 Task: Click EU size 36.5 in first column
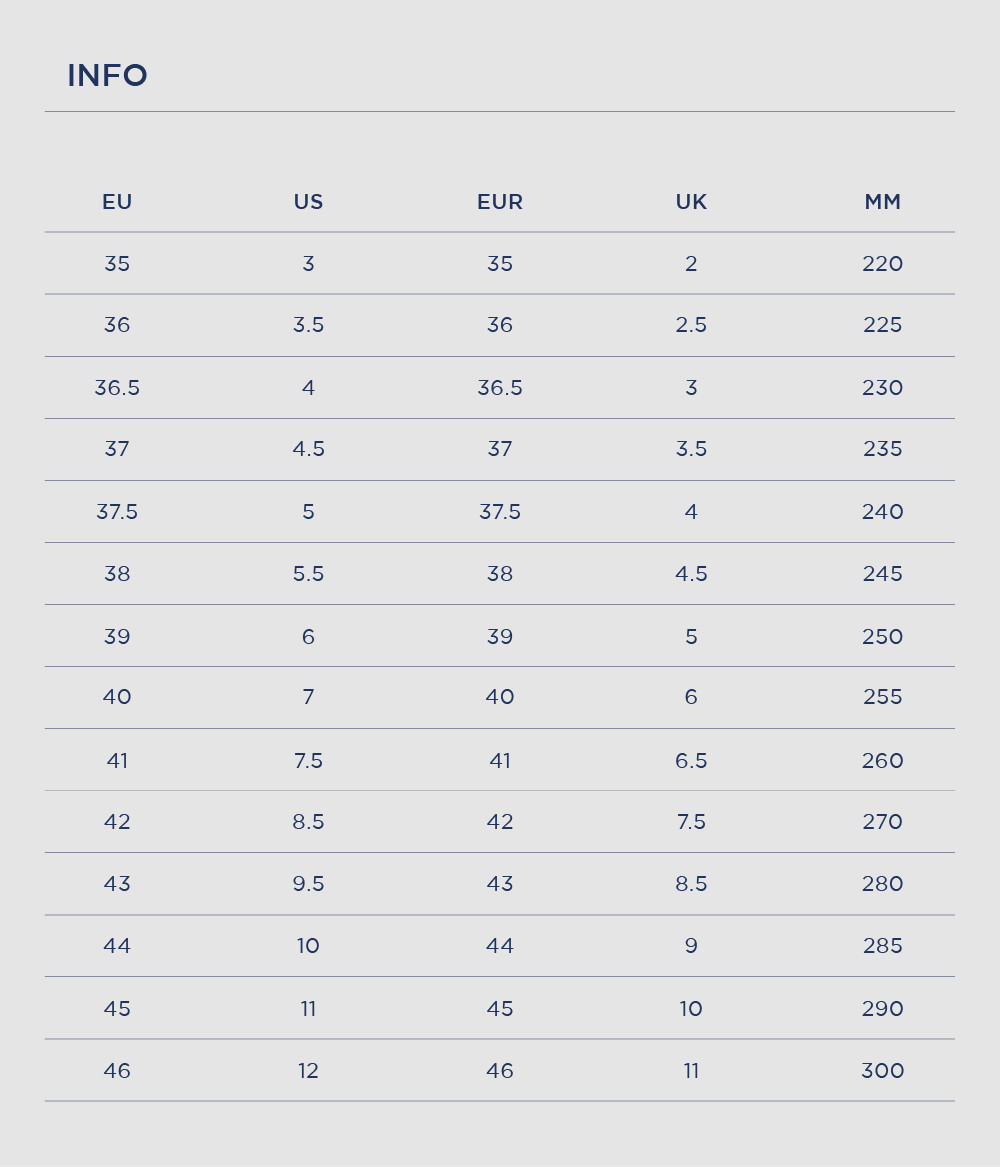click(x=117, y=388)
